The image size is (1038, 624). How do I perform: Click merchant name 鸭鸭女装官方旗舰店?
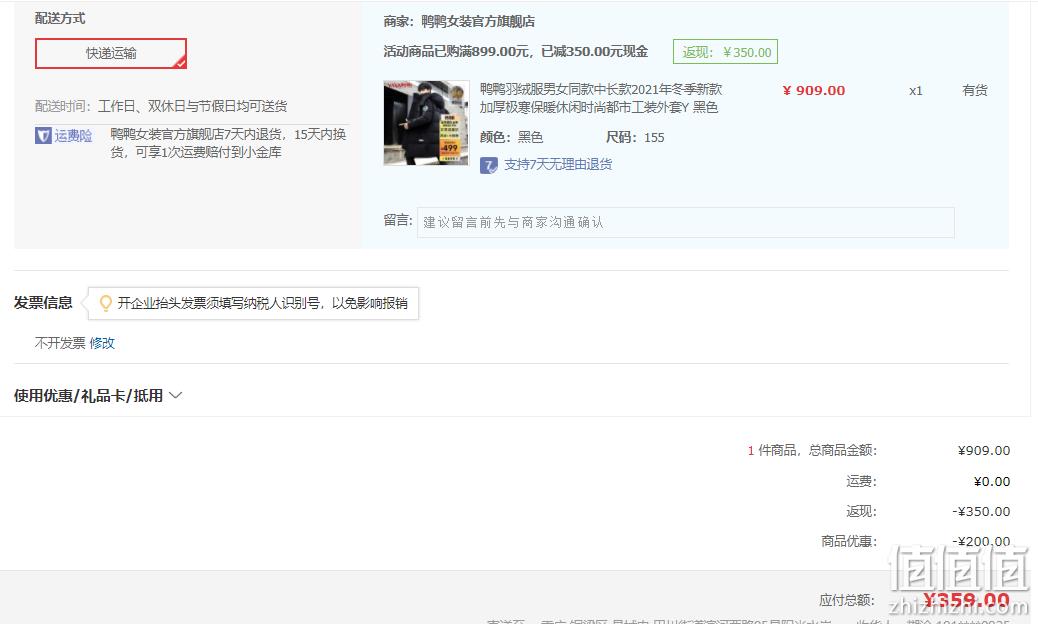coord(478,21)
